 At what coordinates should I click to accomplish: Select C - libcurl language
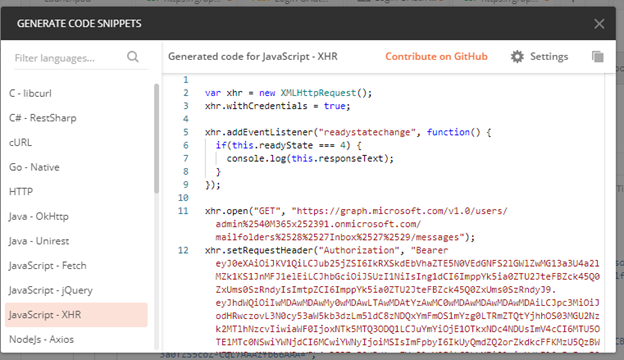(30, 93)
